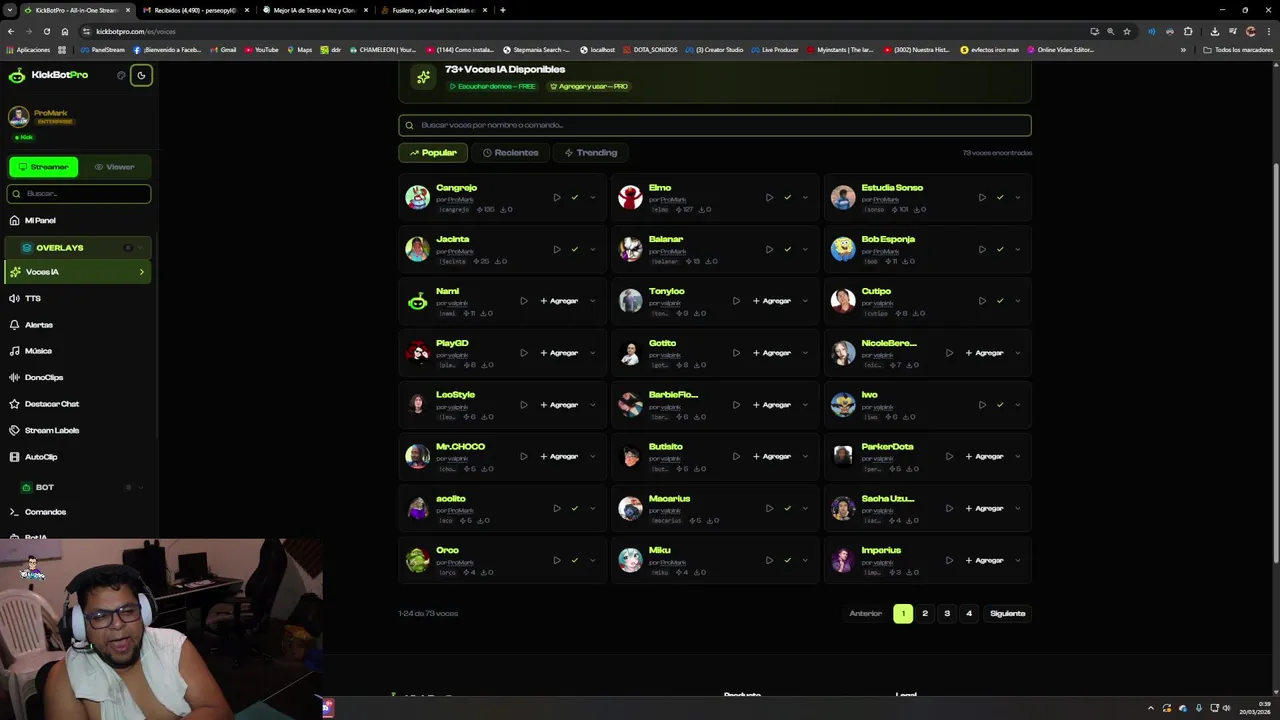Image resolution: width=1280 pixels, height=720 pixels.
Task: Switch to the Recibidos Gmail browser tab
Action: (x=195, y=10)
